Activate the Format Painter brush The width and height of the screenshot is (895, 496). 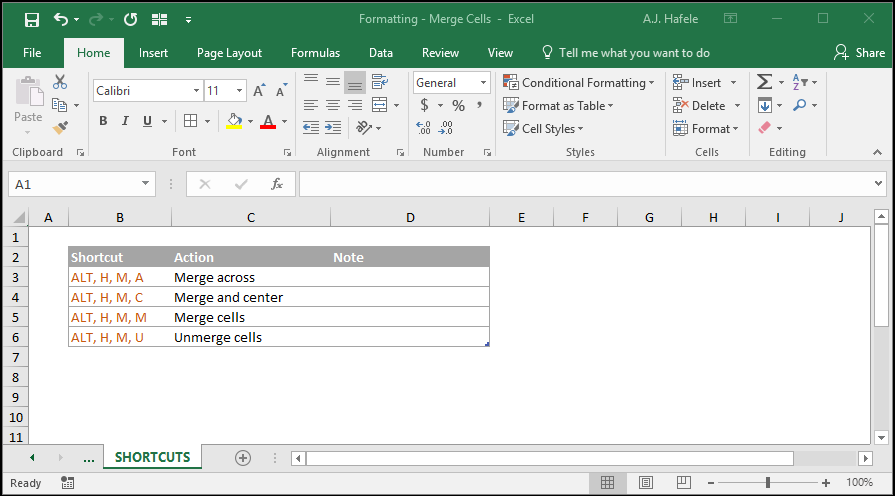pyautogui.click(x=60, y=128)
